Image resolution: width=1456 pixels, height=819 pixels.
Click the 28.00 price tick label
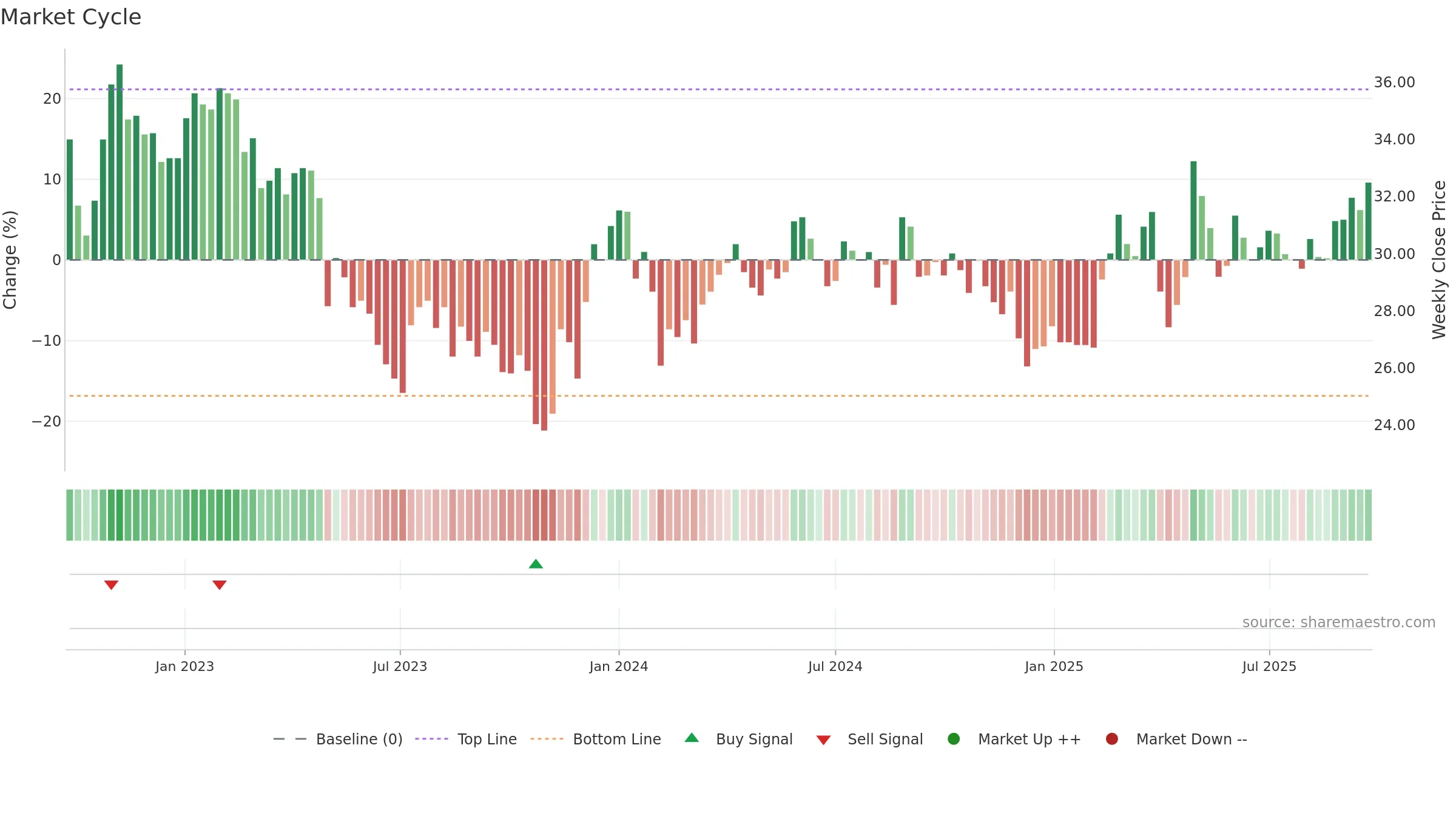pyautogui.click(x=1394, y=311)
